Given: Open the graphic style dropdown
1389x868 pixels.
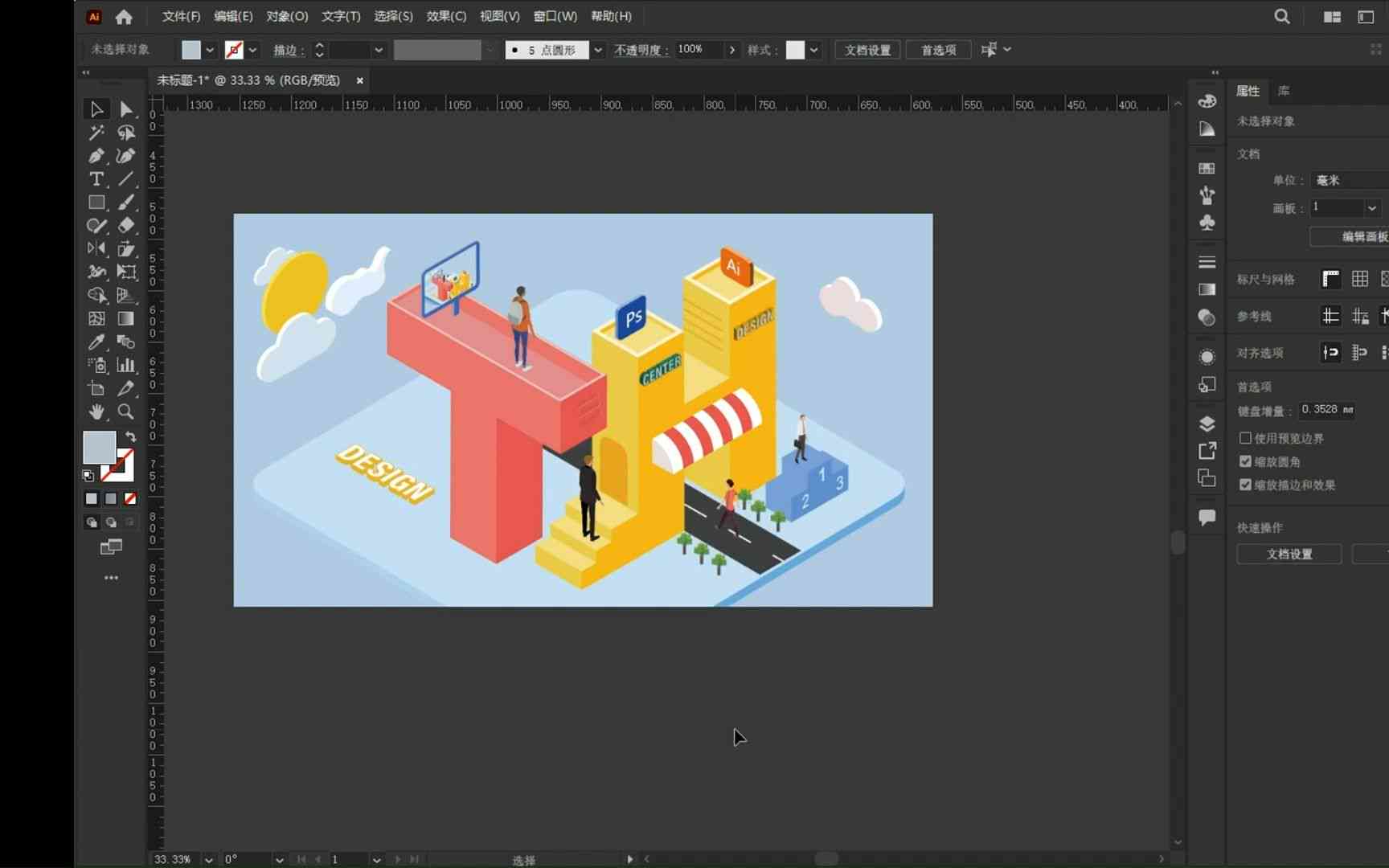Looking at the screenshot, I should pos(814,50).
